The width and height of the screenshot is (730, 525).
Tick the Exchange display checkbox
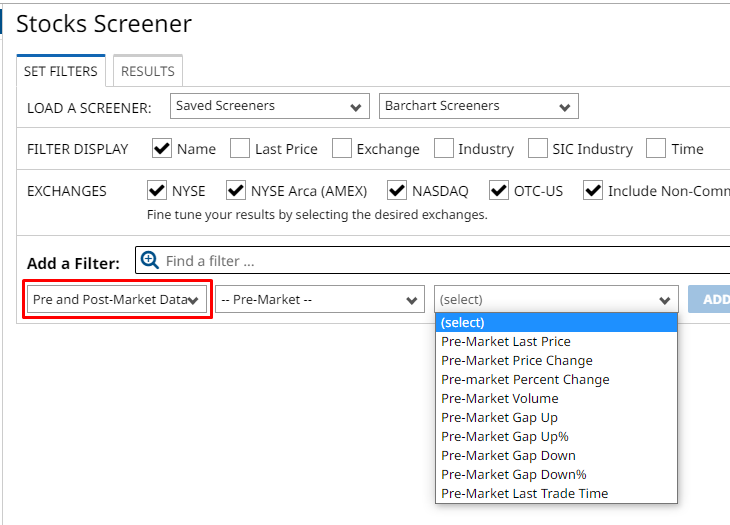pyautogui.click(x=342, y=148)
